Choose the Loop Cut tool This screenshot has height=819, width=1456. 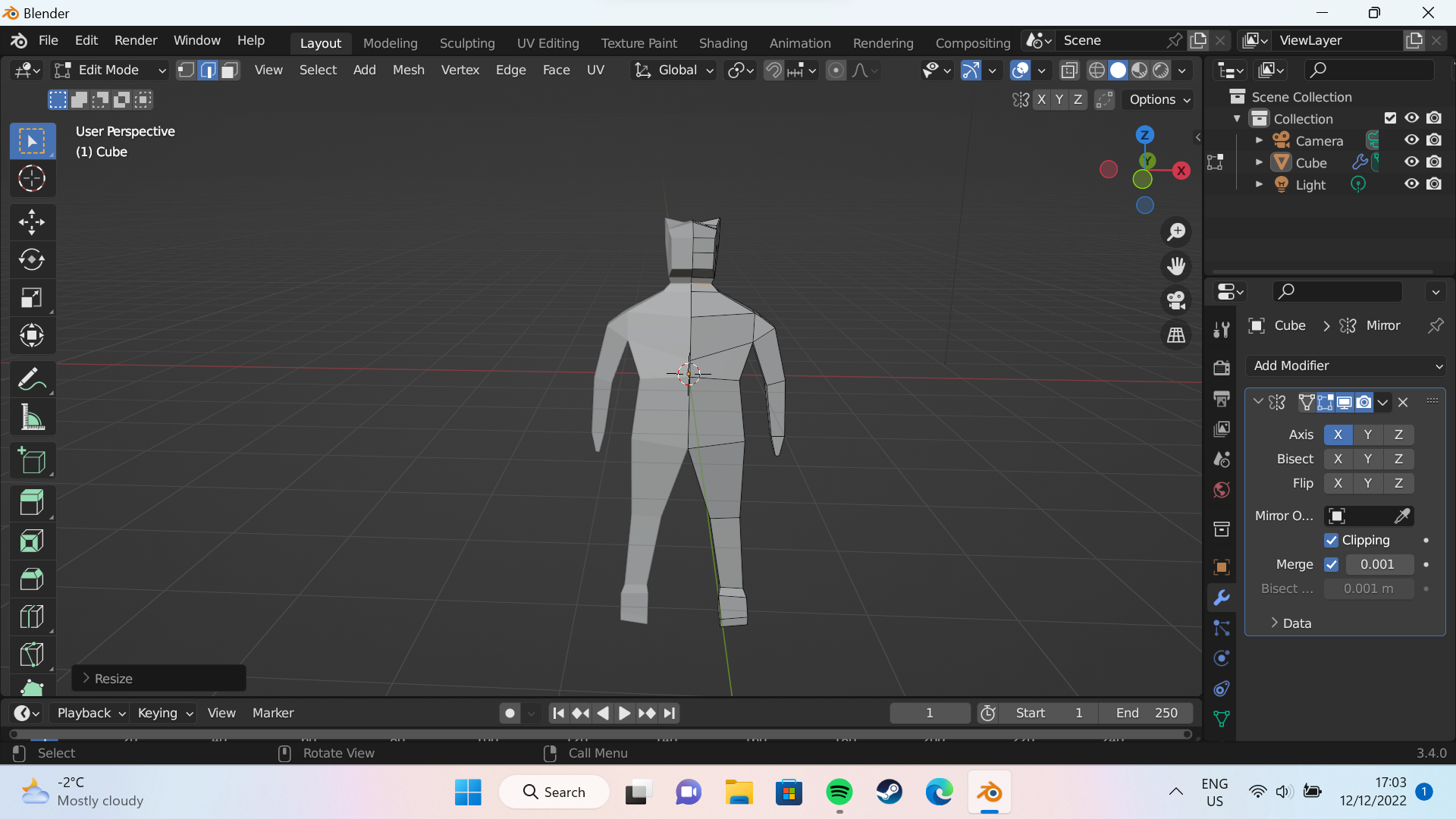32,617
